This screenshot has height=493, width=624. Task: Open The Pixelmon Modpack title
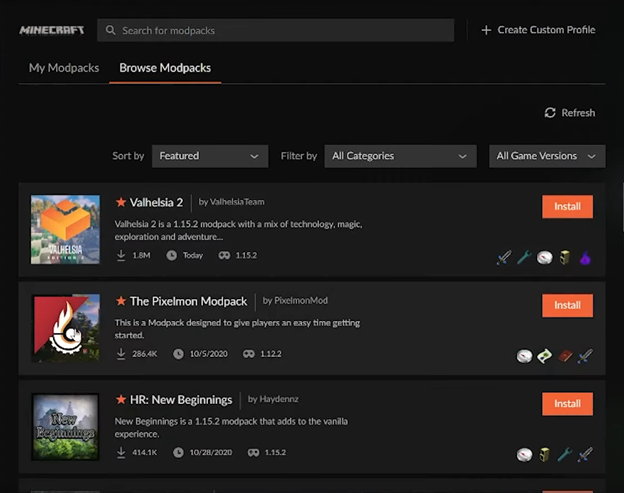click(x=188, y=301)
